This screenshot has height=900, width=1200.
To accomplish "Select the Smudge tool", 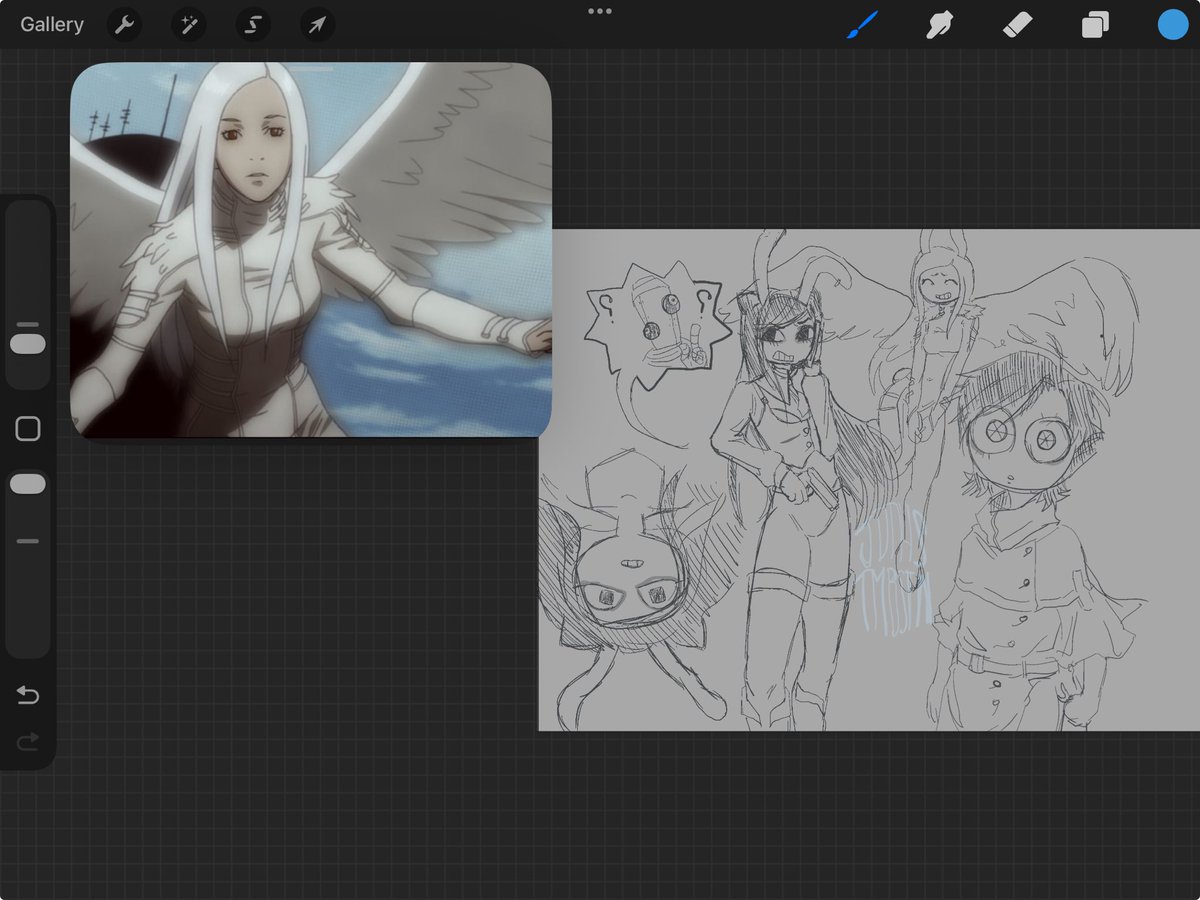I will coord(939,25).
